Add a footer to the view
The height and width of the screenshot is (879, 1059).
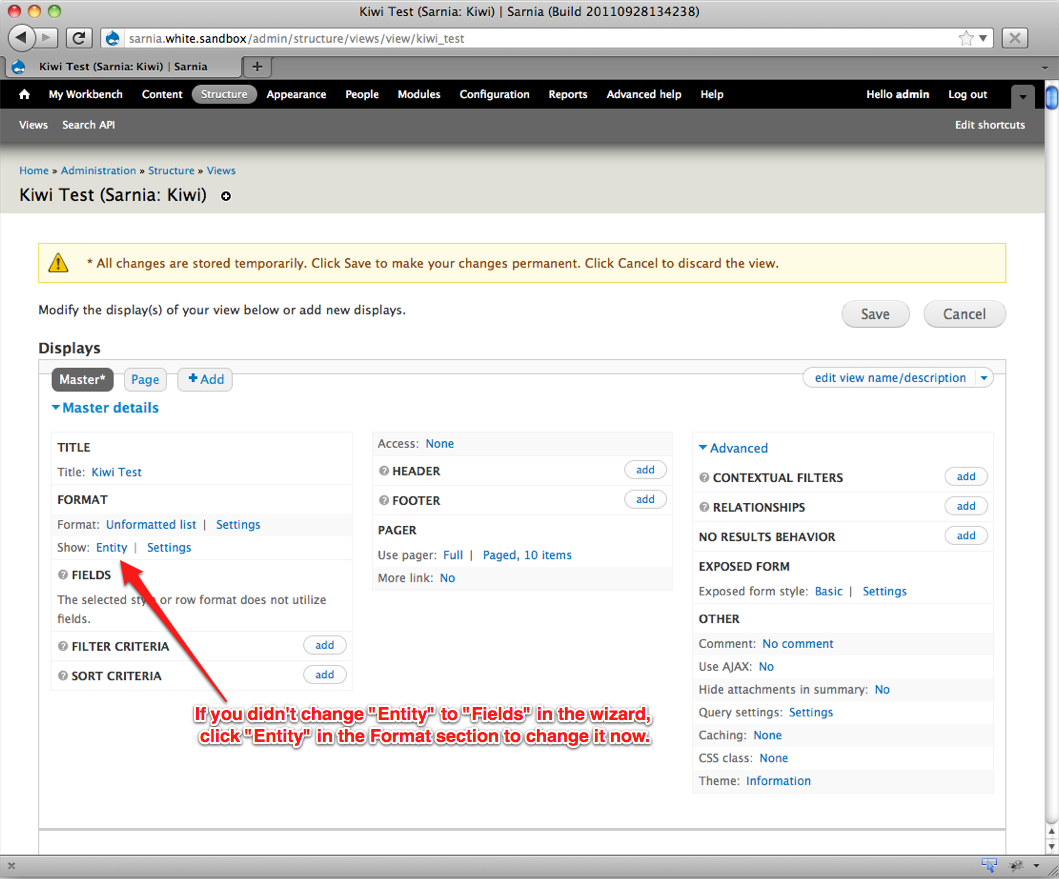[645, 499]
